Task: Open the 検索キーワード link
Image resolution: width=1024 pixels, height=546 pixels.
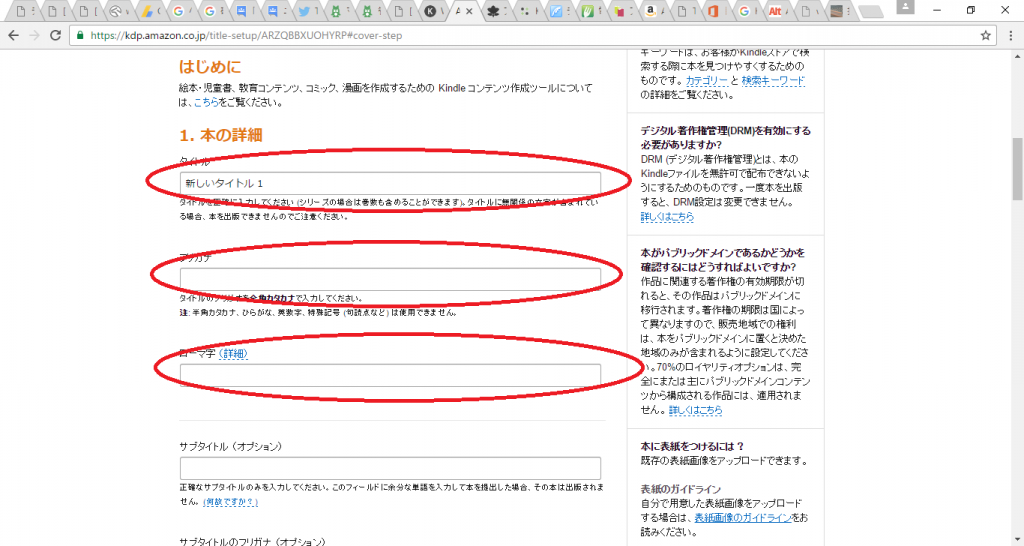Action: pyautogui.click(x=773, y=80)
